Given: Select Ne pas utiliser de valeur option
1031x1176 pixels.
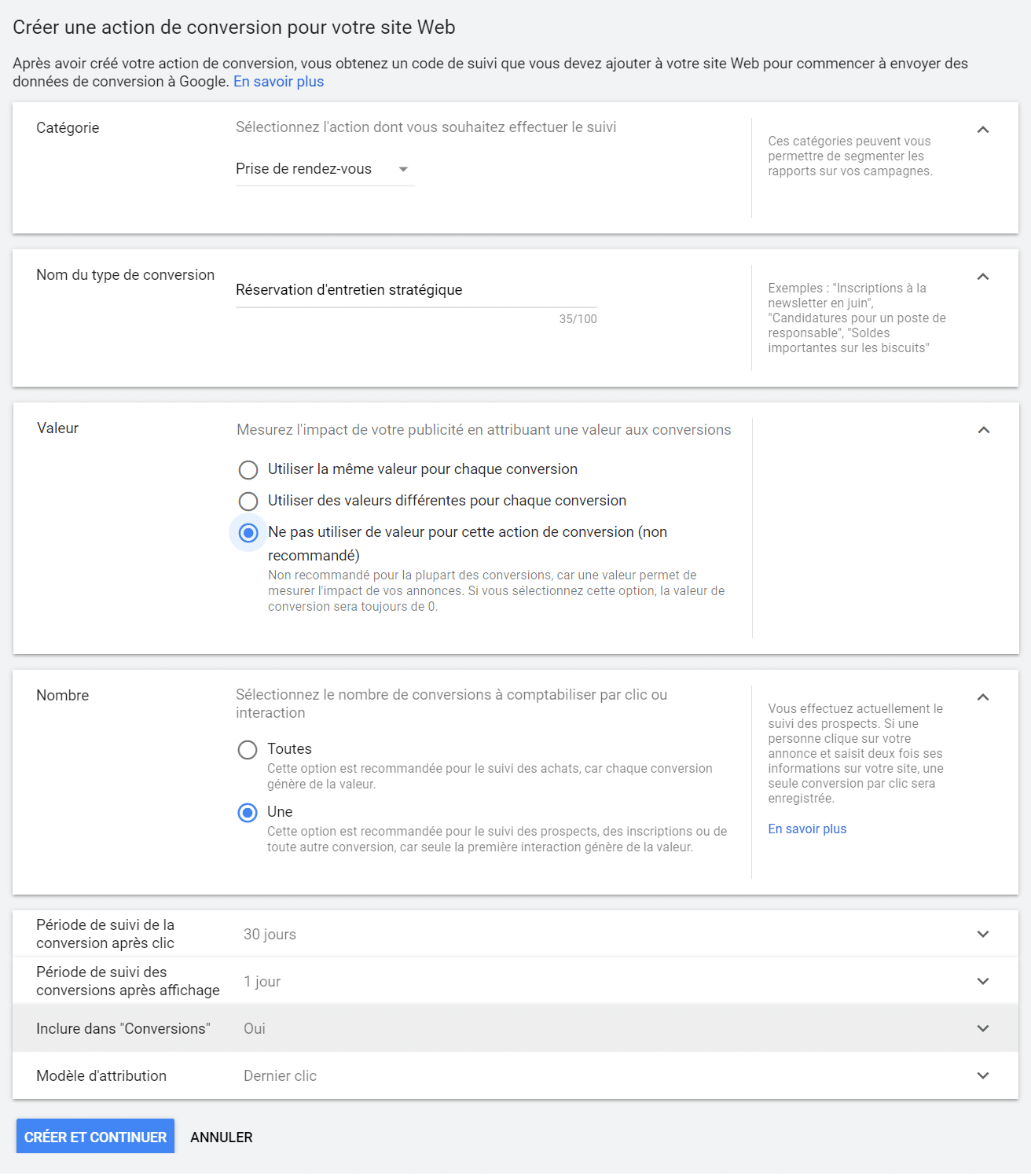Looking at the screenshot, I should (248, 533).
